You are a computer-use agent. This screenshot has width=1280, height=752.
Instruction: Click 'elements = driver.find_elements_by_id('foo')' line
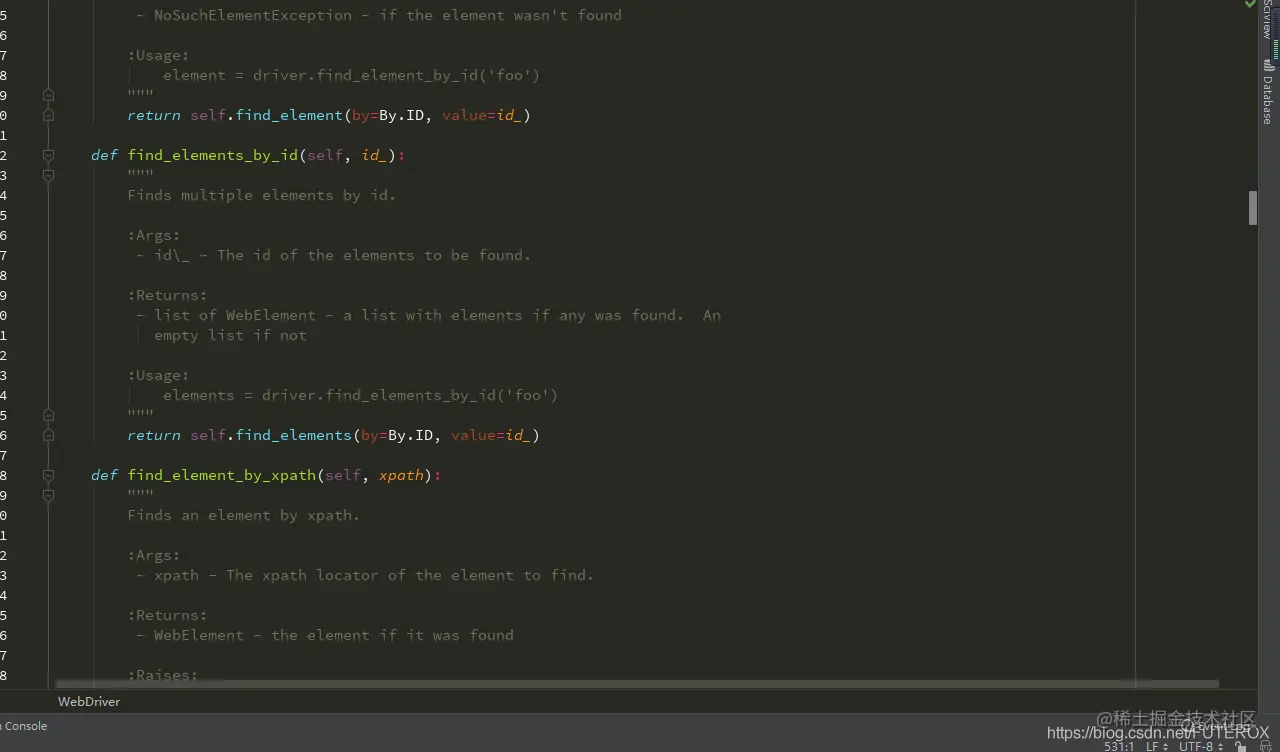pyautogui.click(x=360, y=395)
